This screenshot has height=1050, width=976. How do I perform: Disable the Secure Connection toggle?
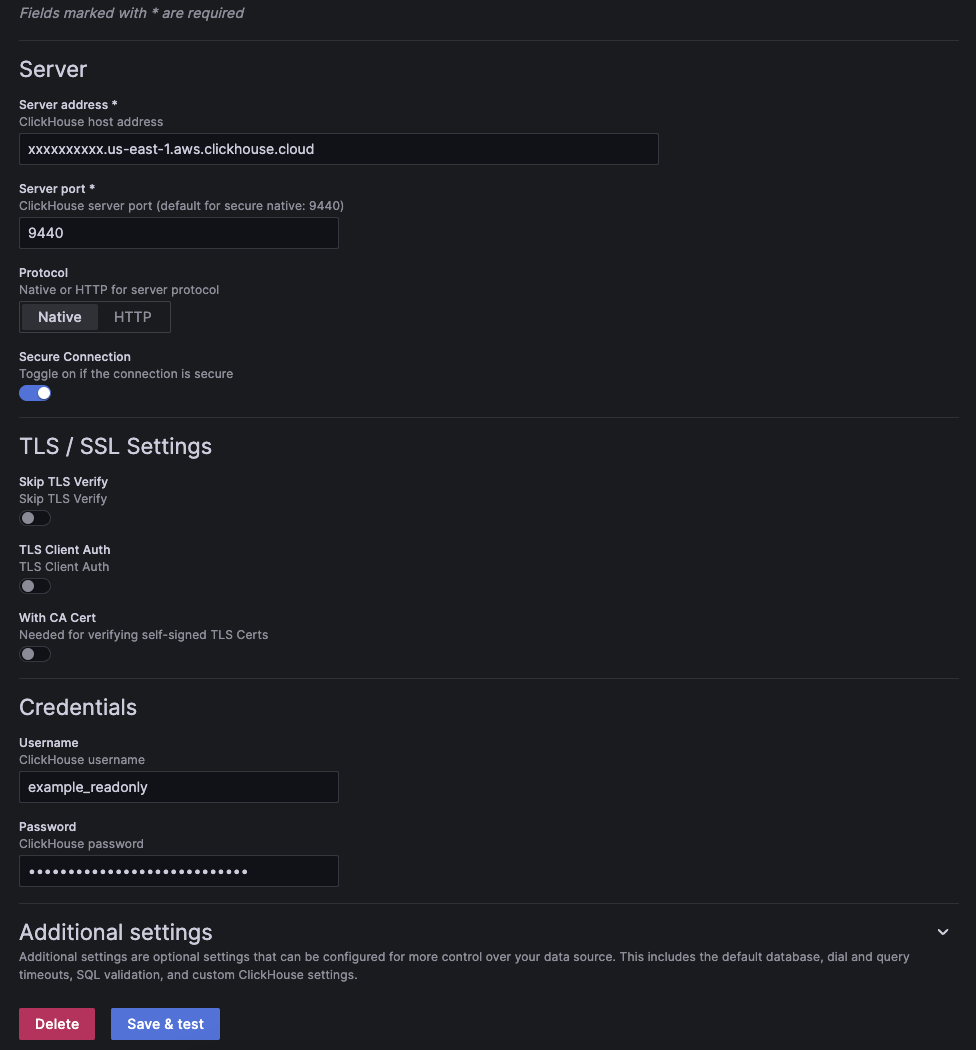[35, 393]
